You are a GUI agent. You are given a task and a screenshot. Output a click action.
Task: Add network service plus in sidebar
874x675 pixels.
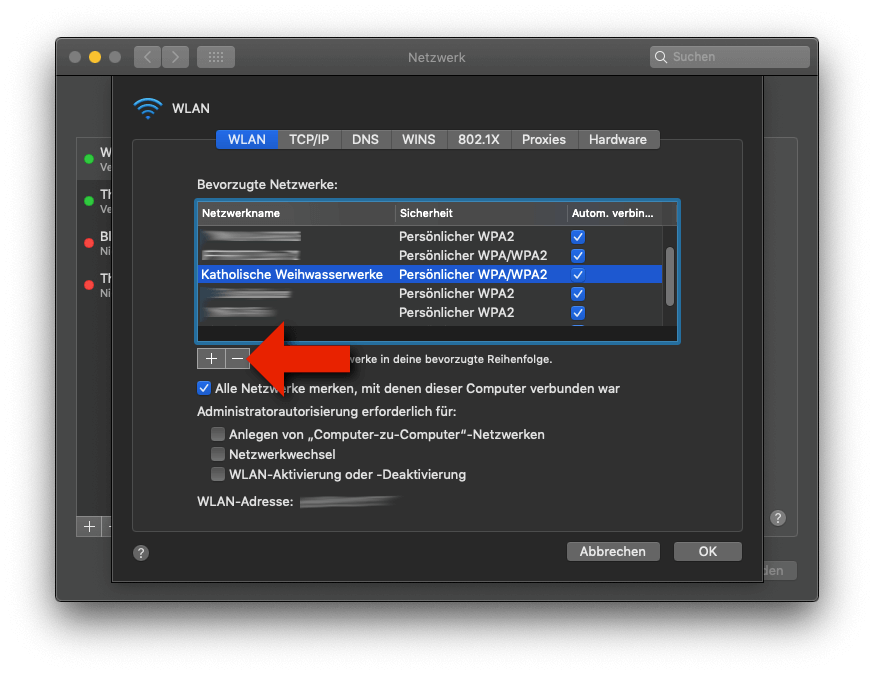89,527
